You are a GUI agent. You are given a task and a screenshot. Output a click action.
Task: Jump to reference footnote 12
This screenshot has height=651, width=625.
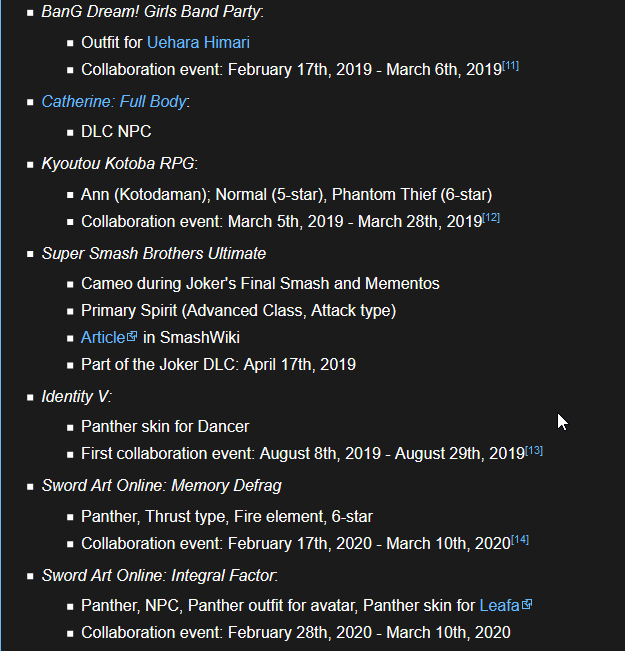coord(491,217)
